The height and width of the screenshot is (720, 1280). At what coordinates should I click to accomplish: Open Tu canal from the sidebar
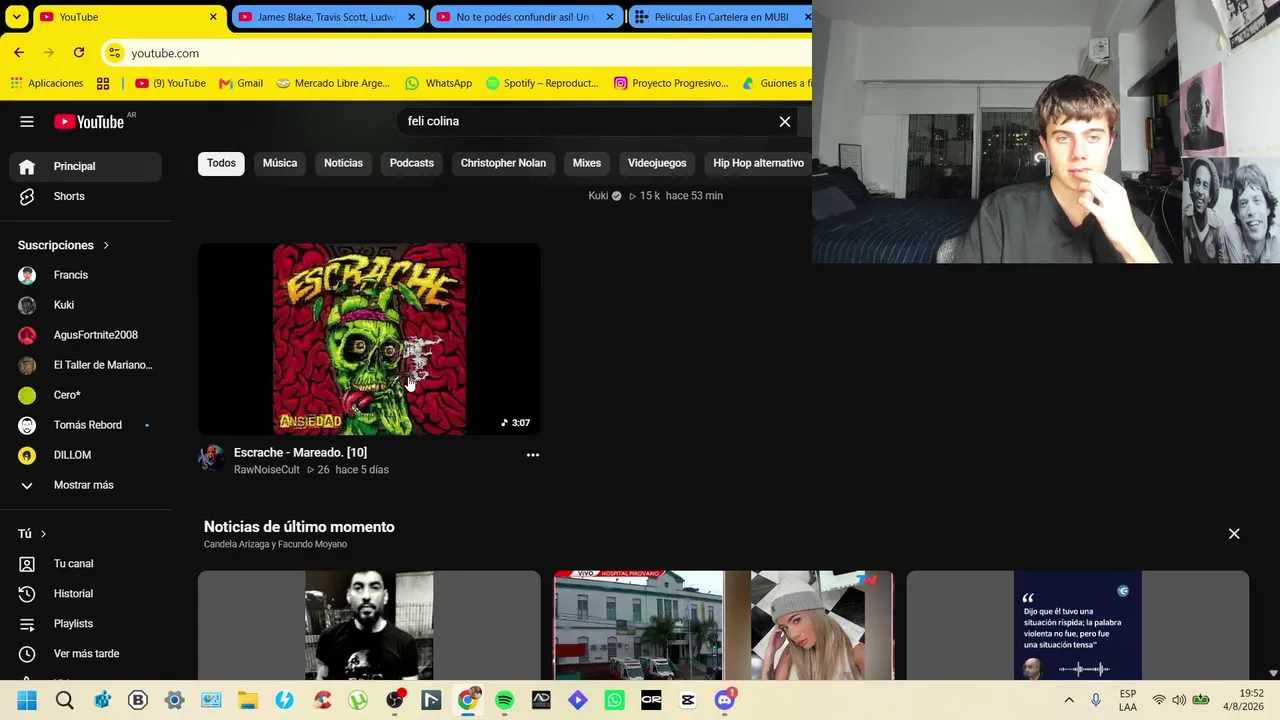(85, 564)
